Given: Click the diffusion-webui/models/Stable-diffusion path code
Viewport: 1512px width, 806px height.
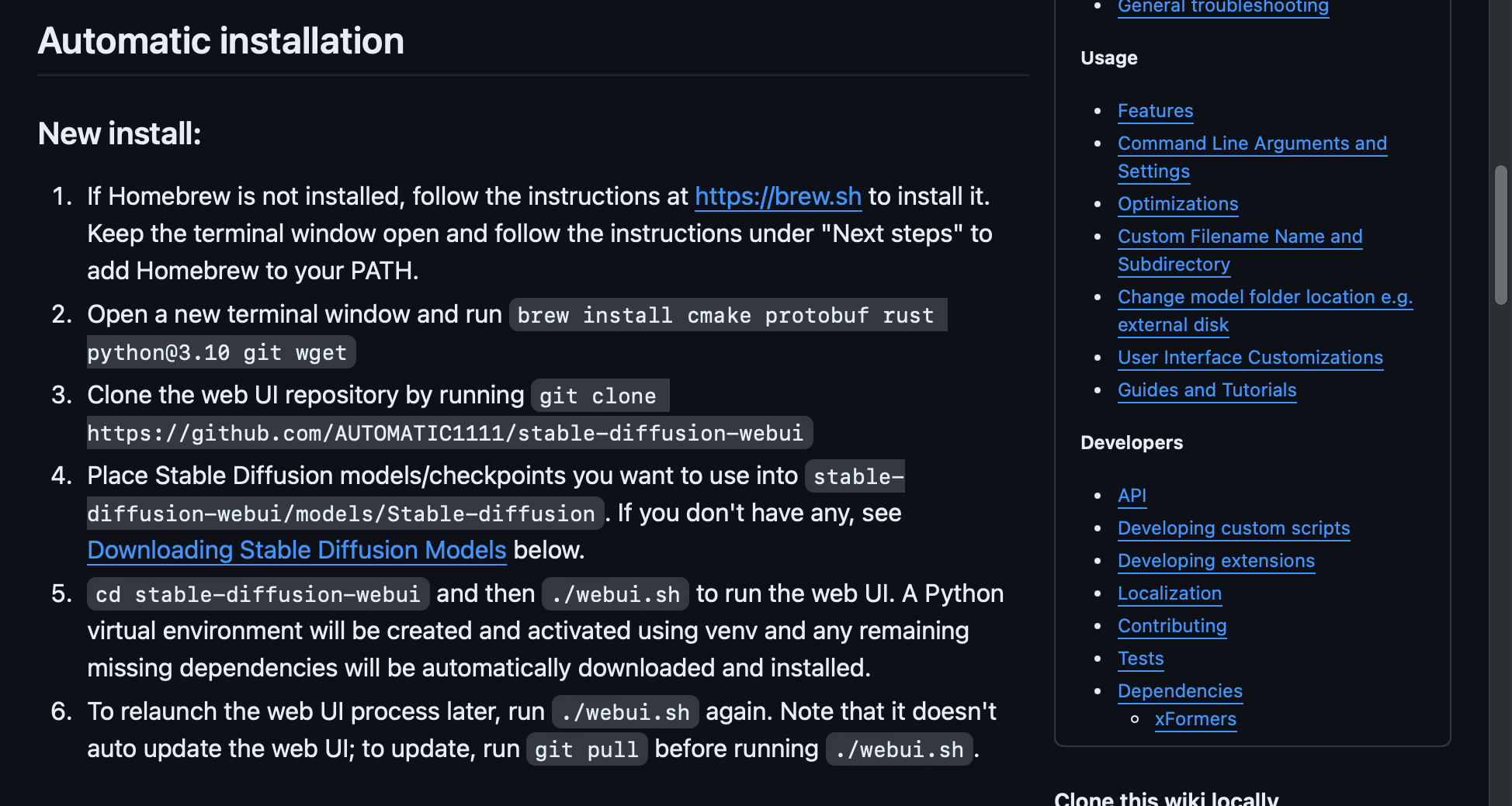Looking at the screenshot, I should 345,514.
